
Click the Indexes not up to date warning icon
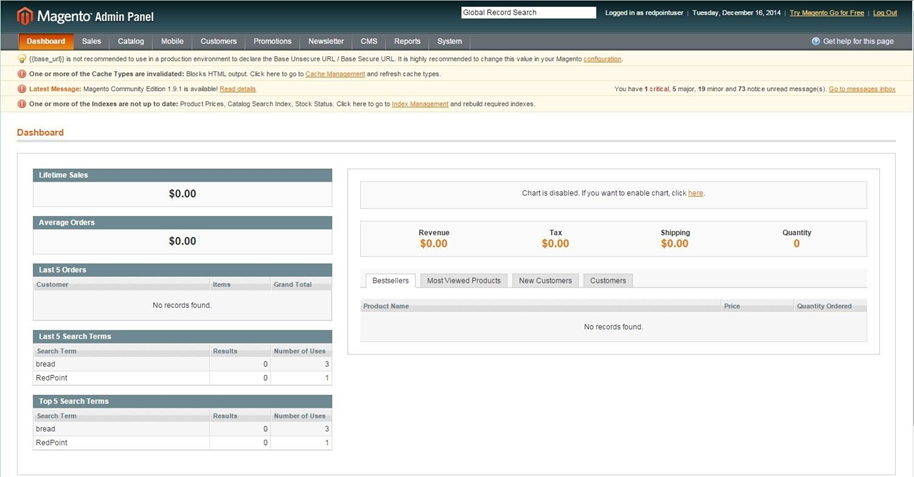coord(22,104)
